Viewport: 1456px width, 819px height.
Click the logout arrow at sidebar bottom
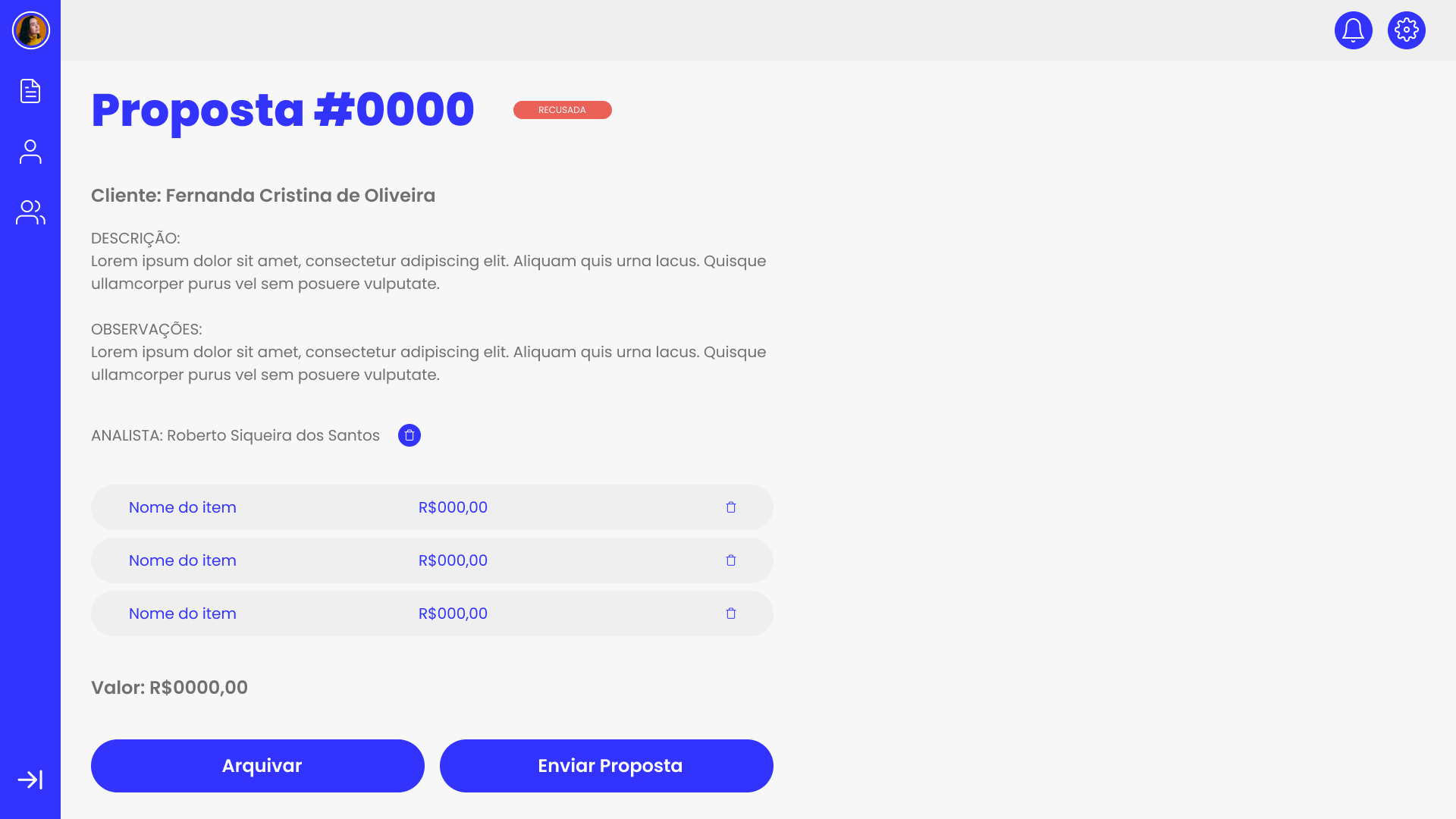30,778
